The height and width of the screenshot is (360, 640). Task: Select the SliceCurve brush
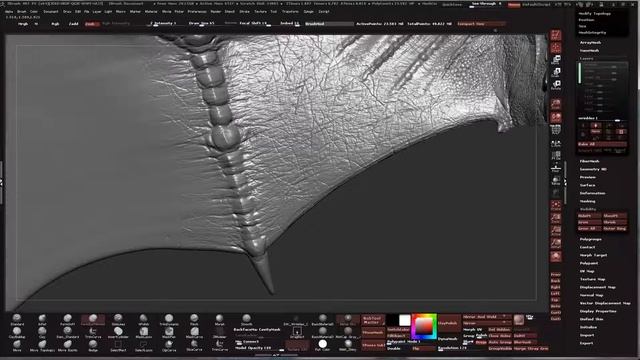194,346
